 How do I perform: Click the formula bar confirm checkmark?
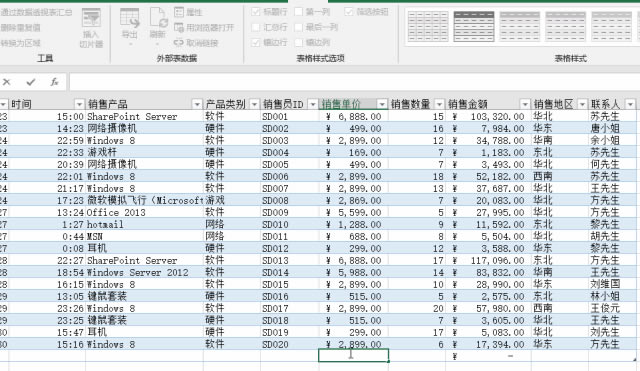tap(31, 82)
